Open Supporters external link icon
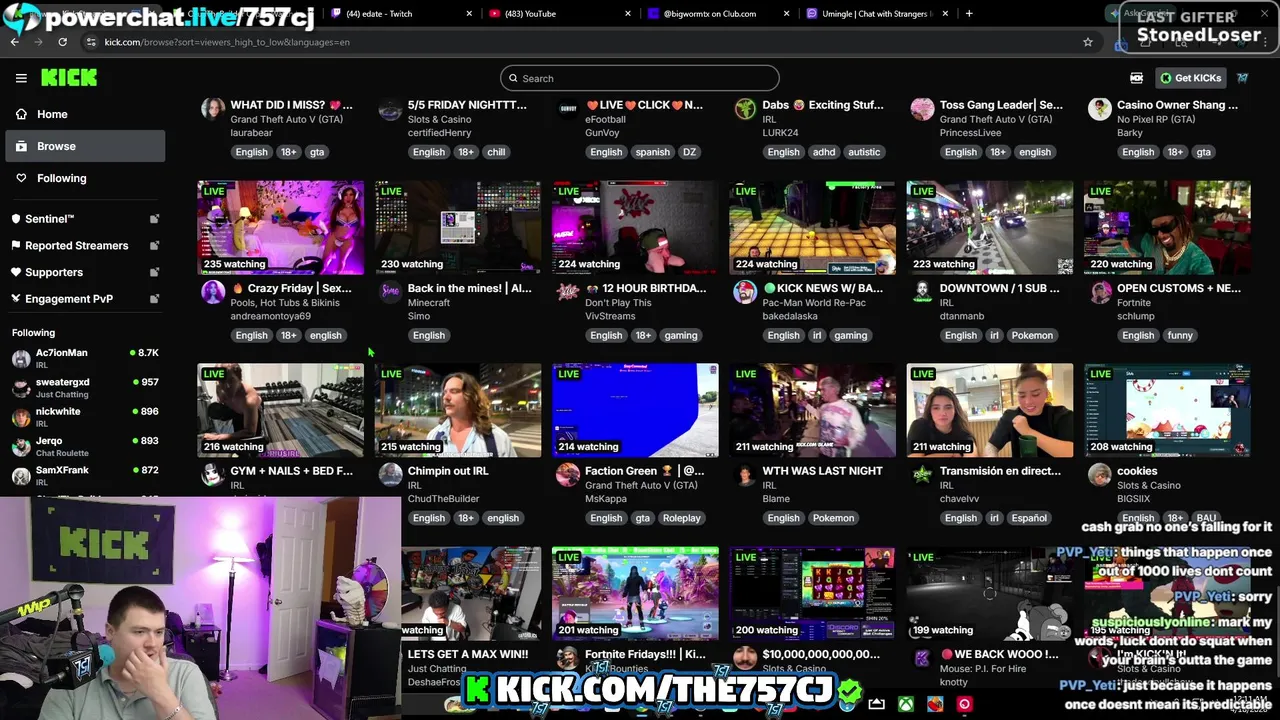Image resolution: width=1280 pixels, height=720 pixels. (154, 272)
